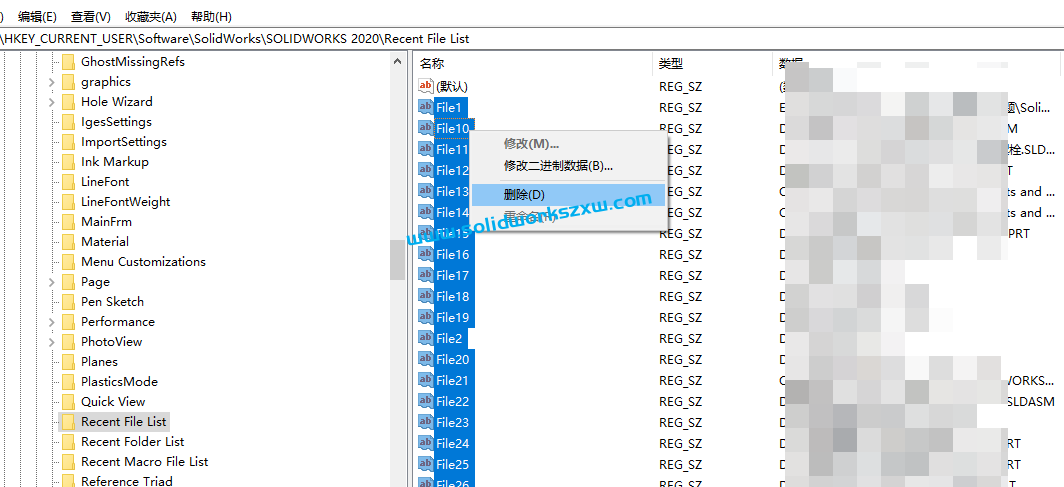Viewport: 1064px width, 487px height.
Task: Select the graphics folder icon
Action: coord(68,82)
